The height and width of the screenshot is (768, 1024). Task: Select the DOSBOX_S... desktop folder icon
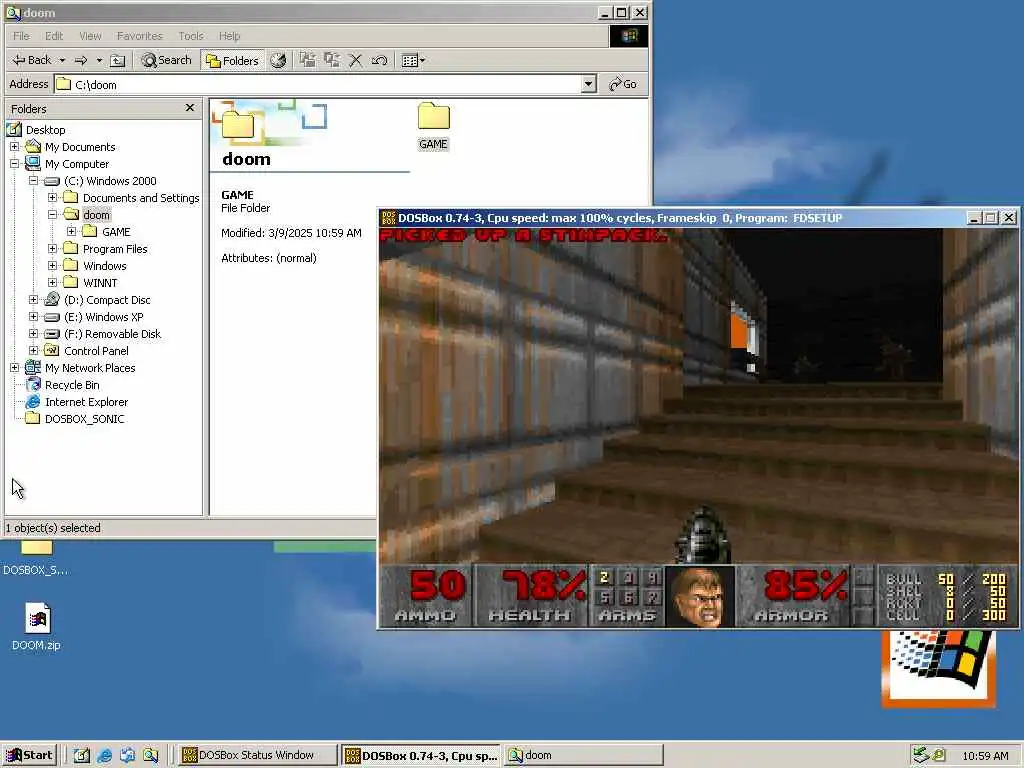(x=36, y=558)
